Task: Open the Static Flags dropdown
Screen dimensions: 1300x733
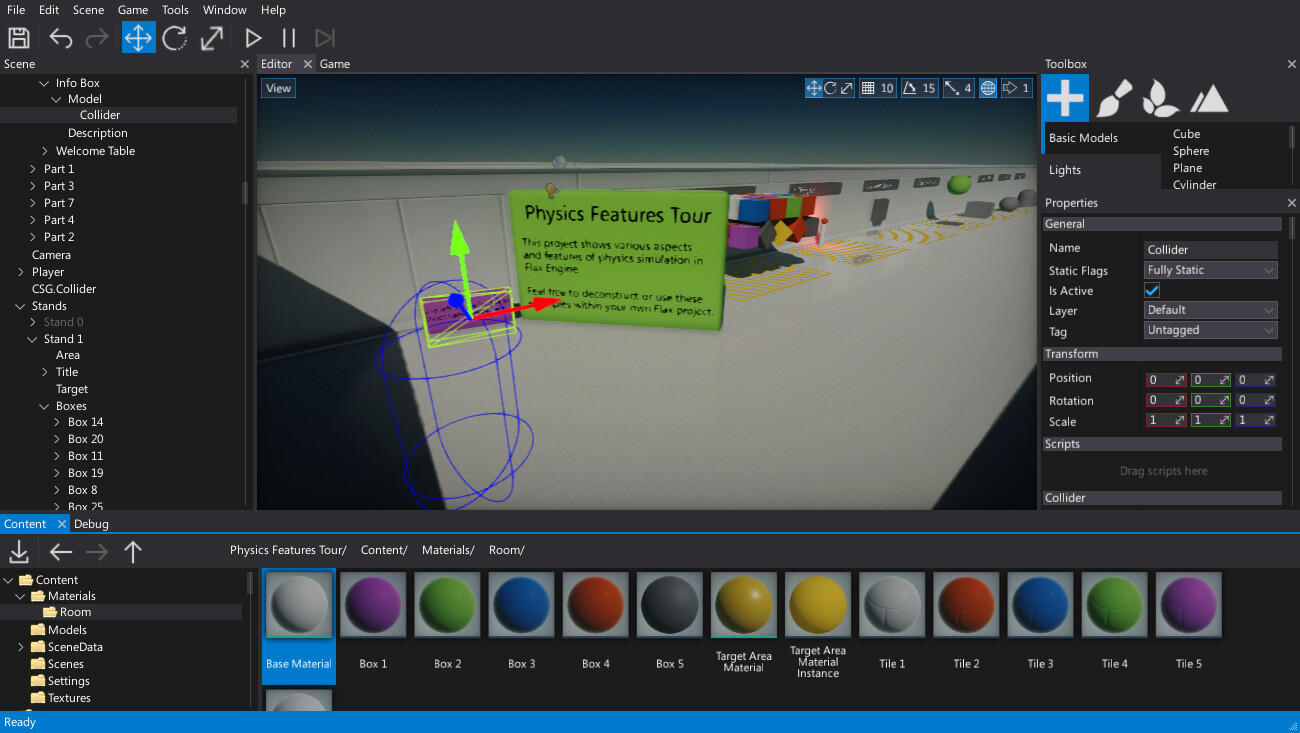Action: (x=1211, y=270)
